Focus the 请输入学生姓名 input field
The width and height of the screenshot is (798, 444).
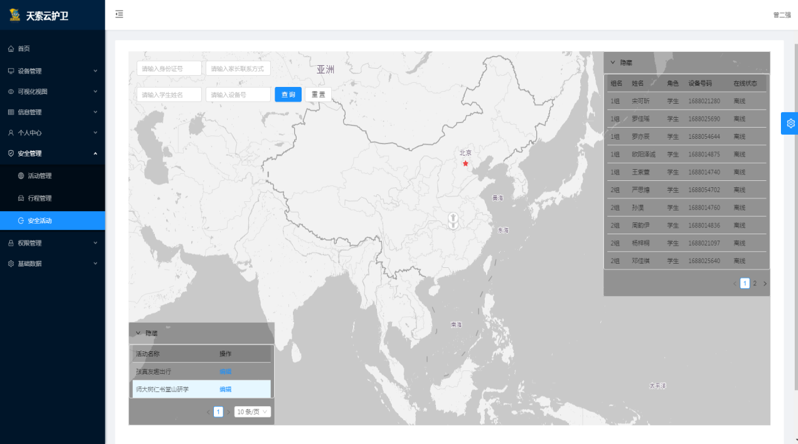point(169,94)
